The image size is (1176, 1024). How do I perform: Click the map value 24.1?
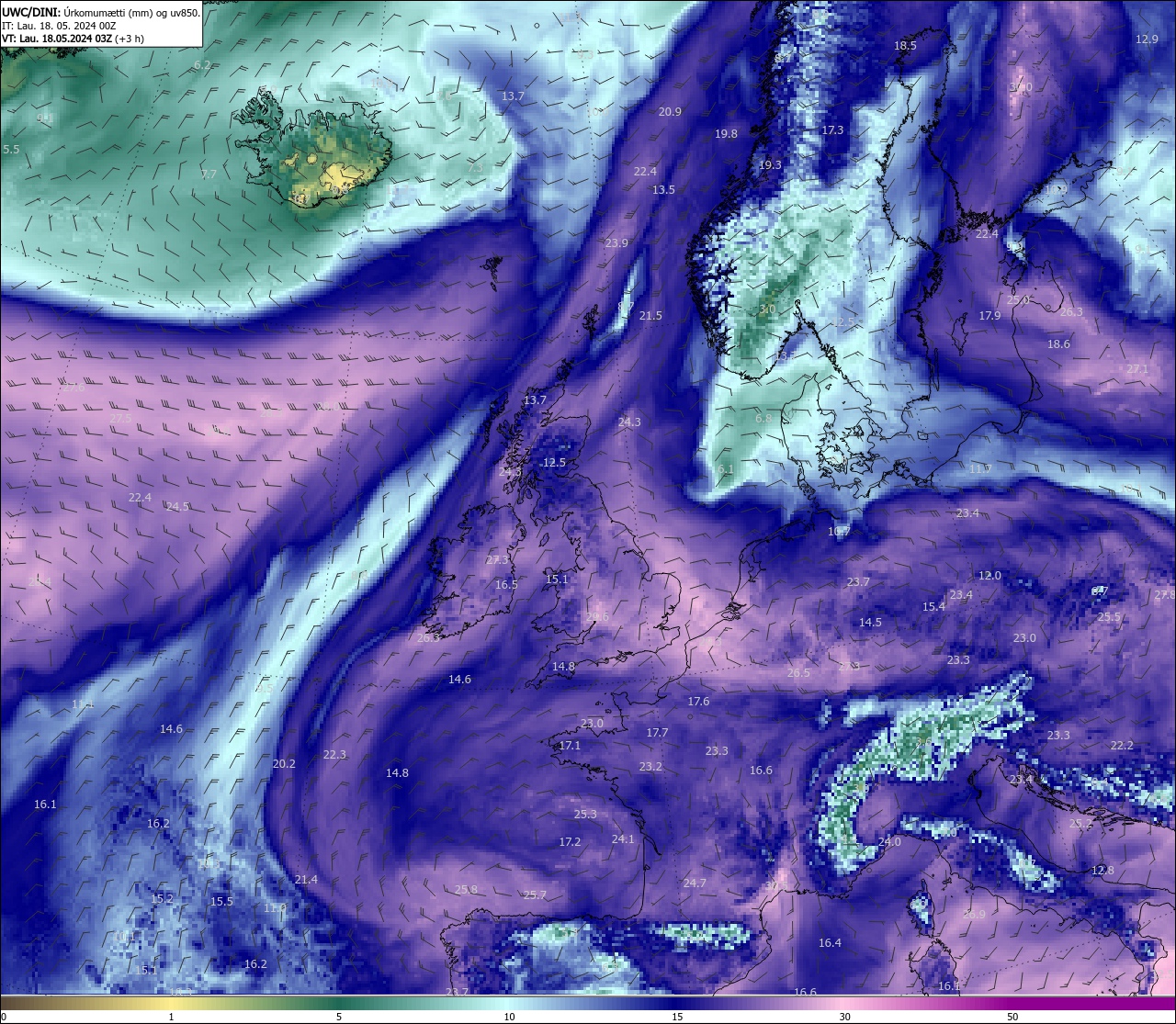(x=623, y=839)
